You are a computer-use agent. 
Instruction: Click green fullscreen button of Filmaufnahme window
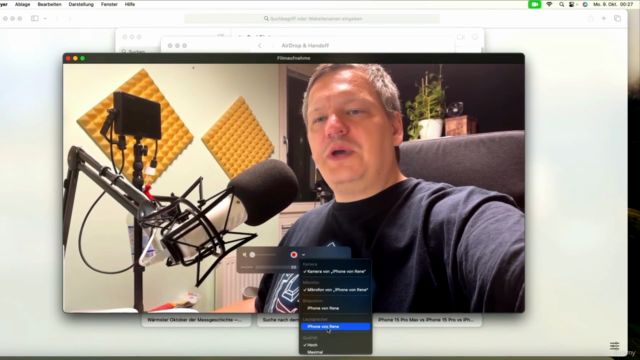83,58
